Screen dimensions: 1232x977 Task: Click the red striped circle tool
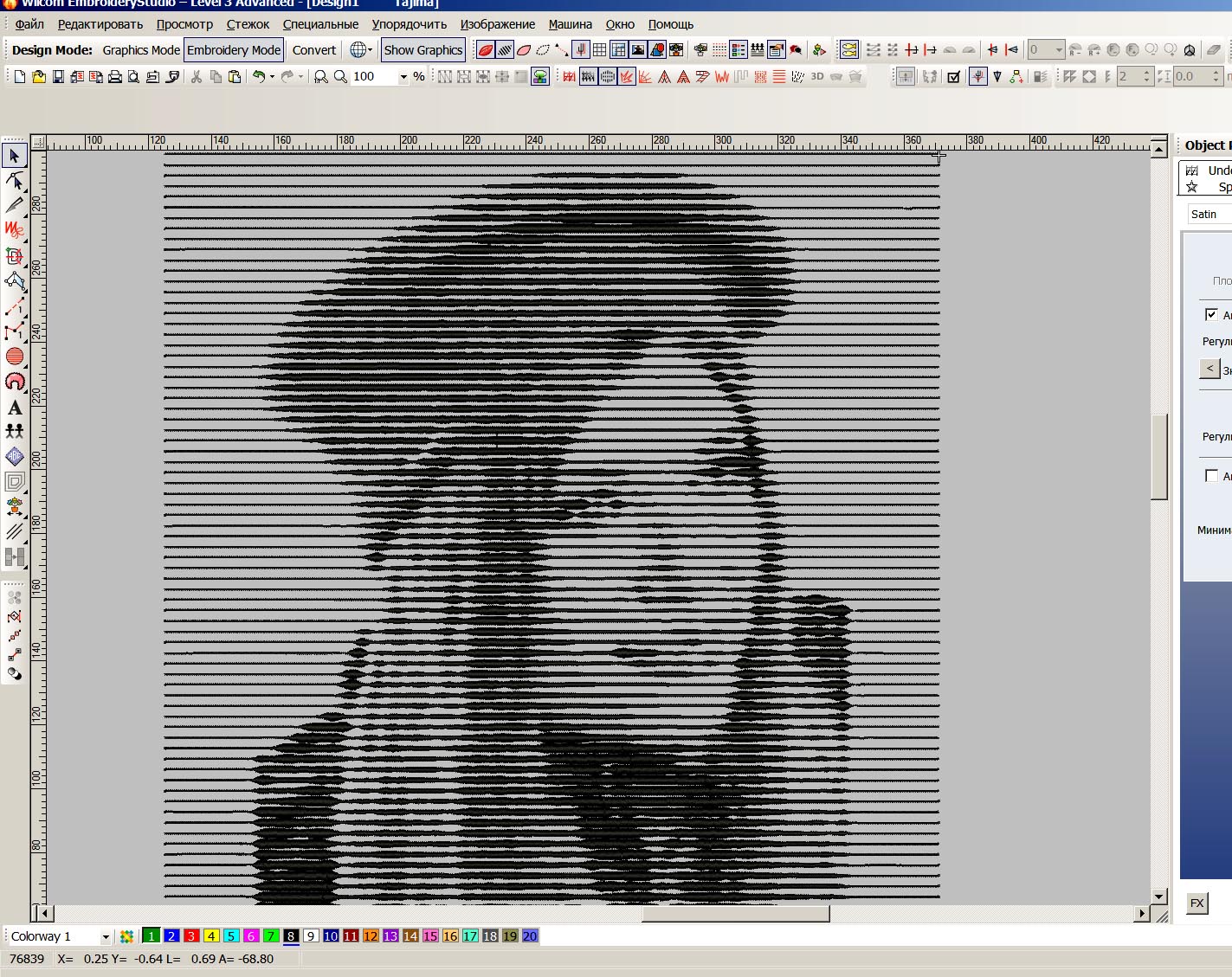tap(15, 357)
